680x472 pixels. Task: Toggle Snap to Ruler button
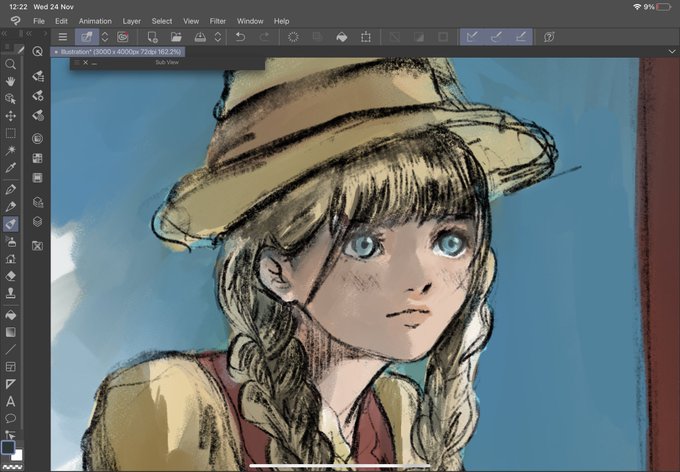point(472,37)
